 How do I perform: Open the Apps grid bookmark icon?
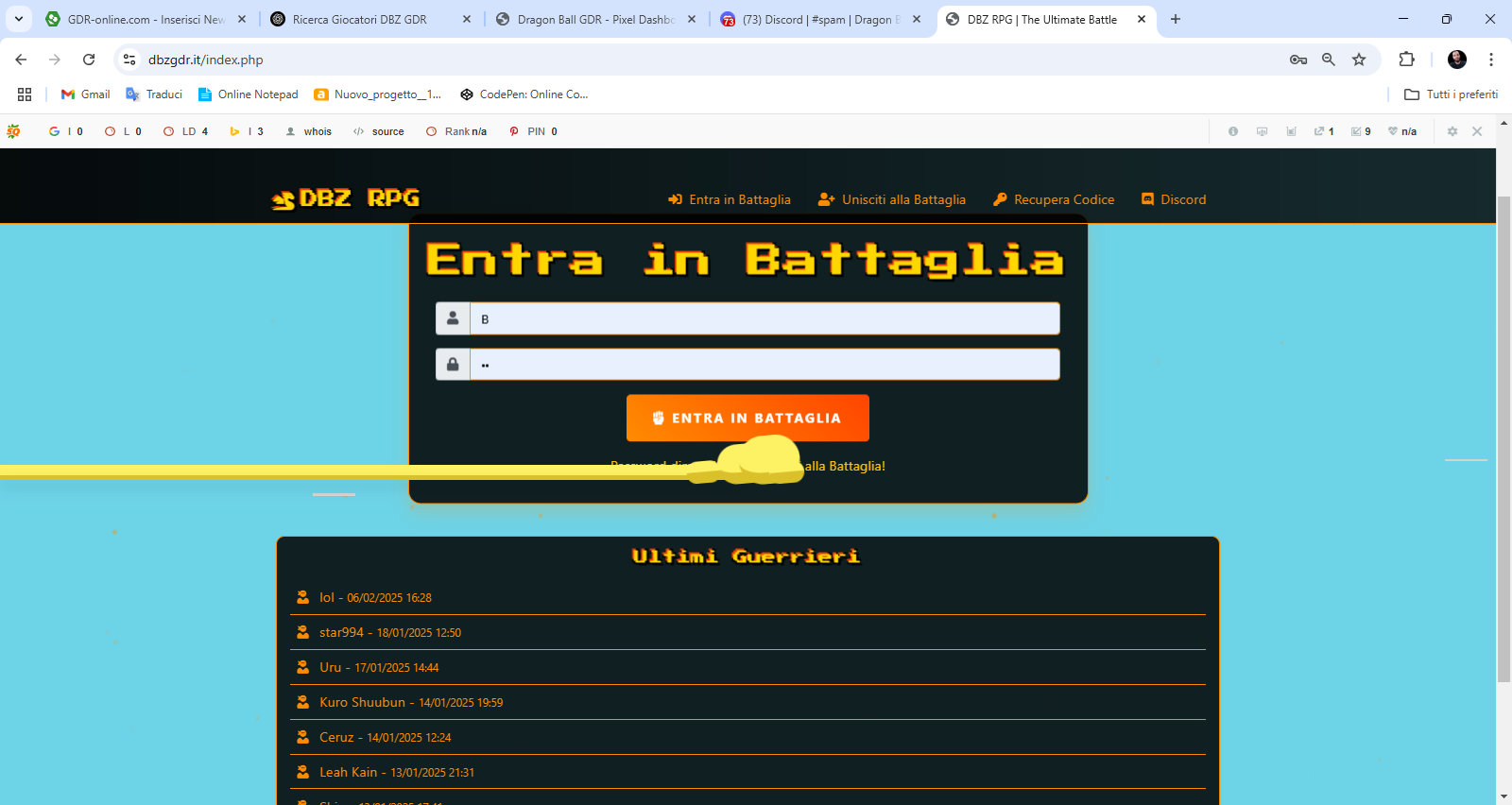point(25,94)
